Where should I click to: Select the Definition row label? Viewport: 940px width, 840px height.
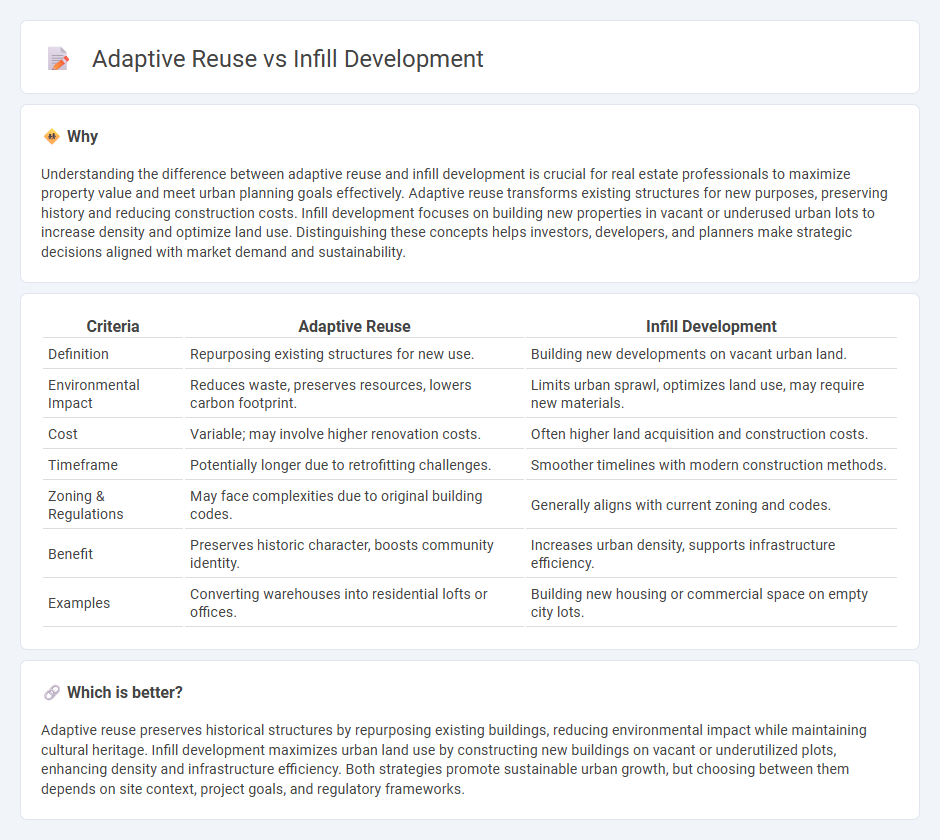coord(79,354)
